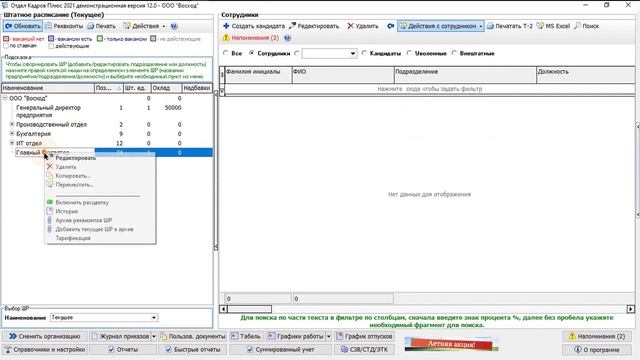
Task: Open Журнал приказов
Action: [120, 336]
